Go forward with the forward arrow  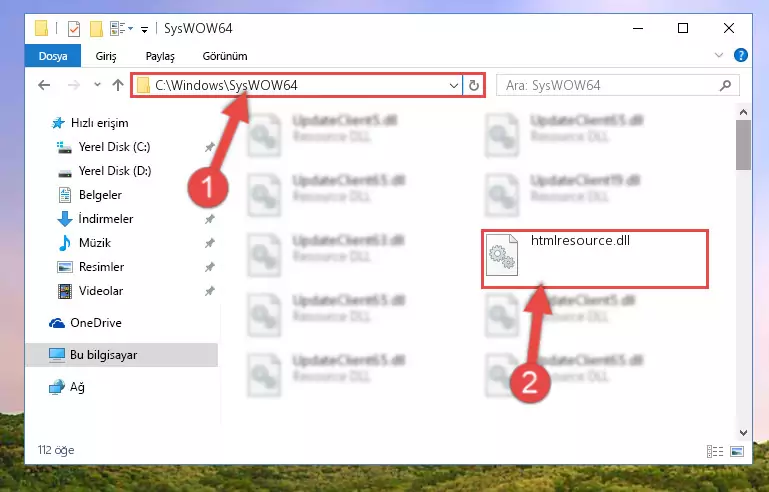[74, 85]
